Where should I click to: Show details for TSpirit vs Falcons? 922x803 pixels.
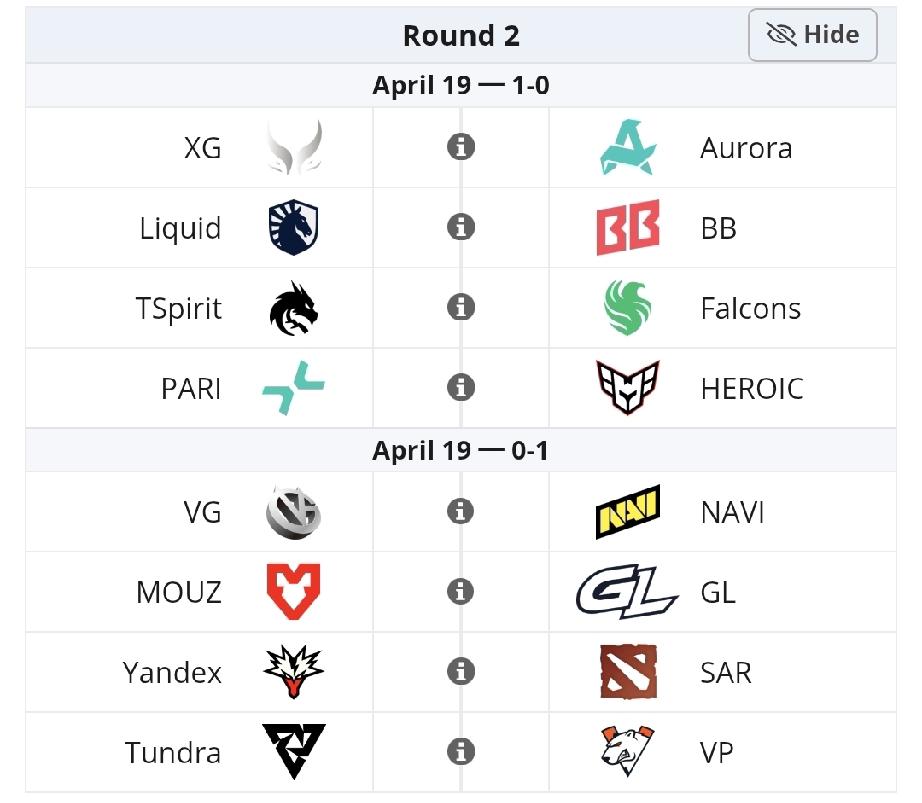(x=460, y=307)
